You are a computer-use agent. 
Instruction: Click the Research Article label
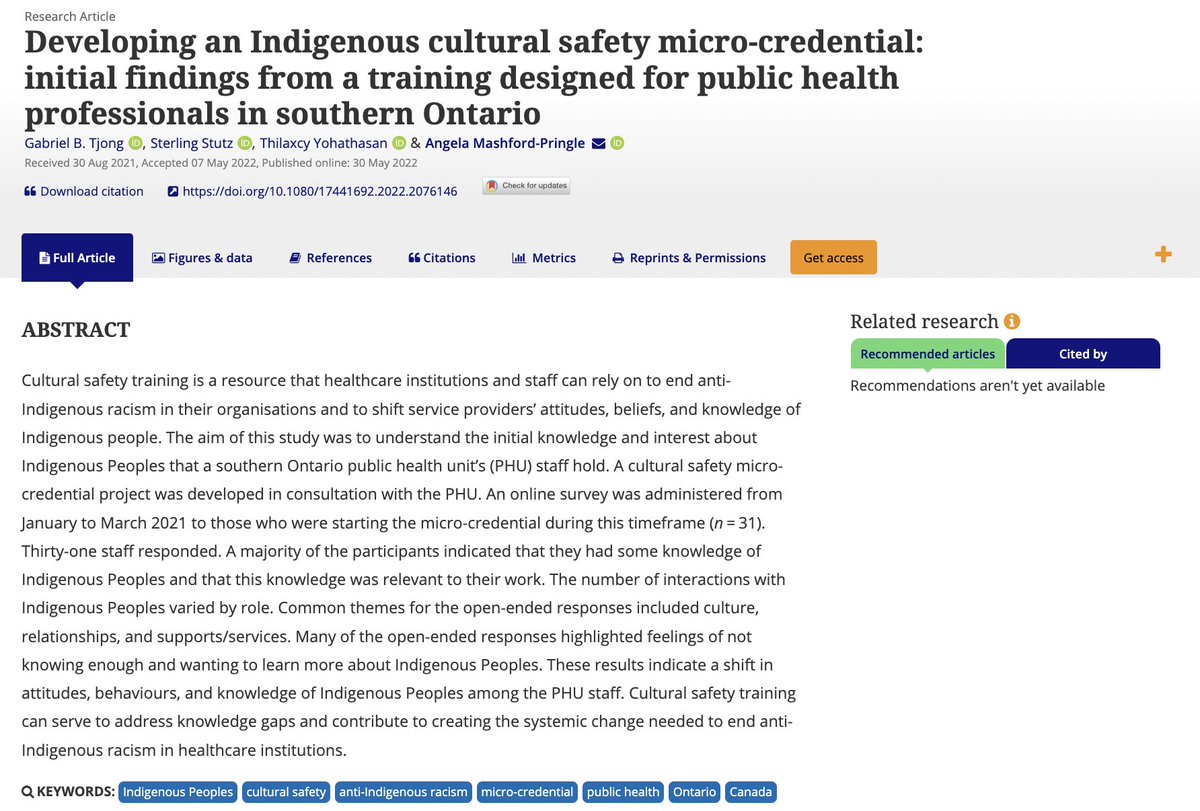68,16
